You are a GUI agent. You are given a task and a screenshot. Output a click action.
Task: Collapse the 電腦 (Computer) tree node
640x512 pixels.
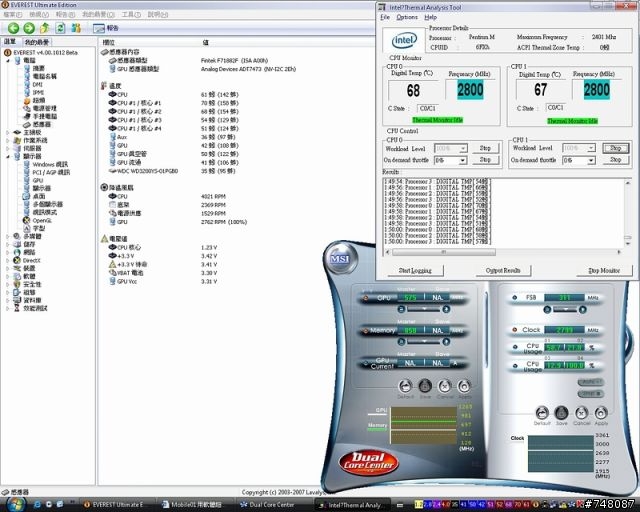(x=8, y=60)
